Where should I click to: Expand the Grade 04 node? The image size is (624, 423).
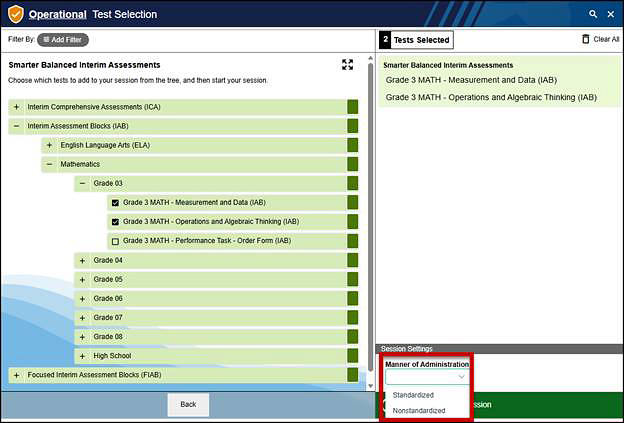coord(82,261)
